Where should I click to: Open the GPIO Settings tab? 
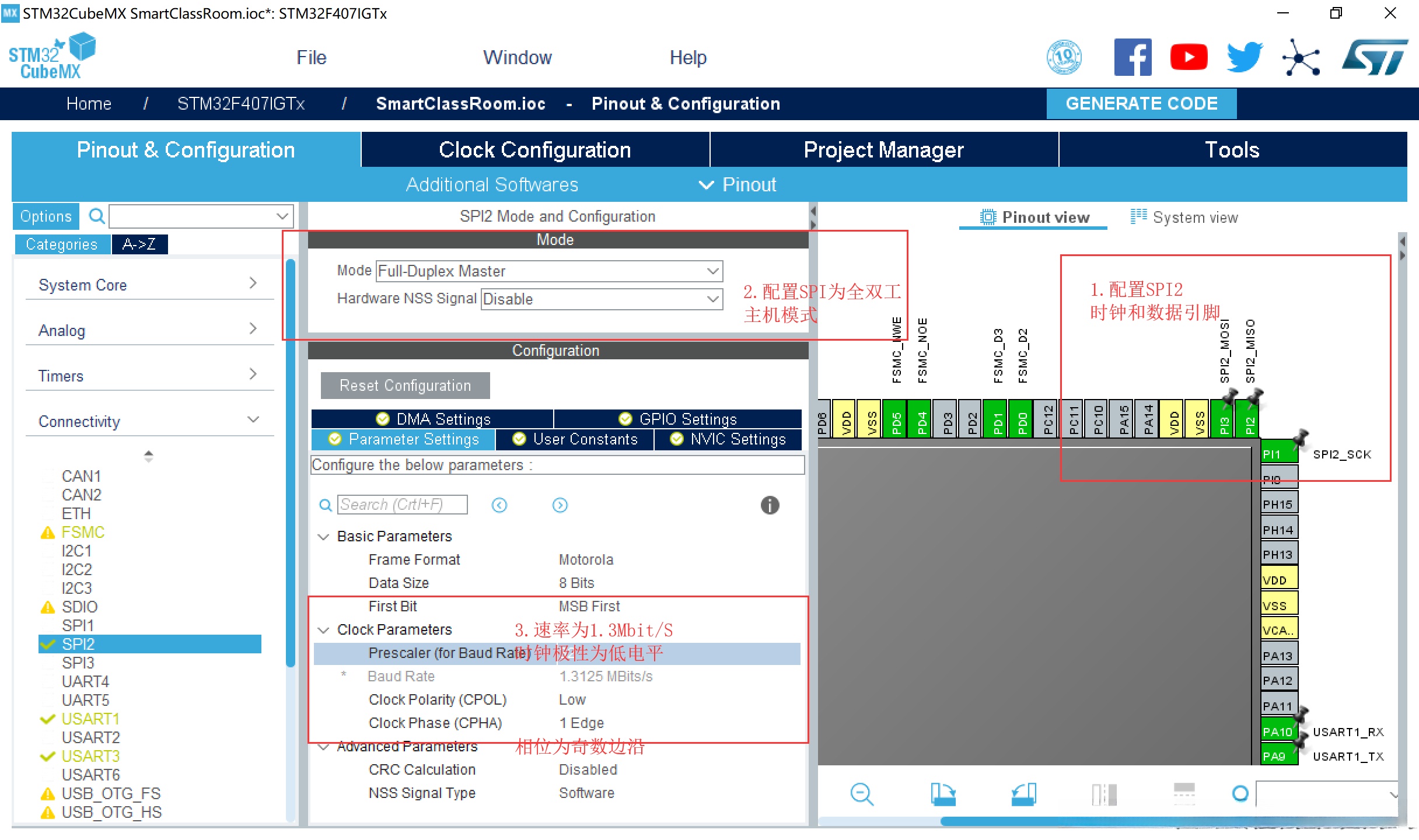[x=678, y=419]
